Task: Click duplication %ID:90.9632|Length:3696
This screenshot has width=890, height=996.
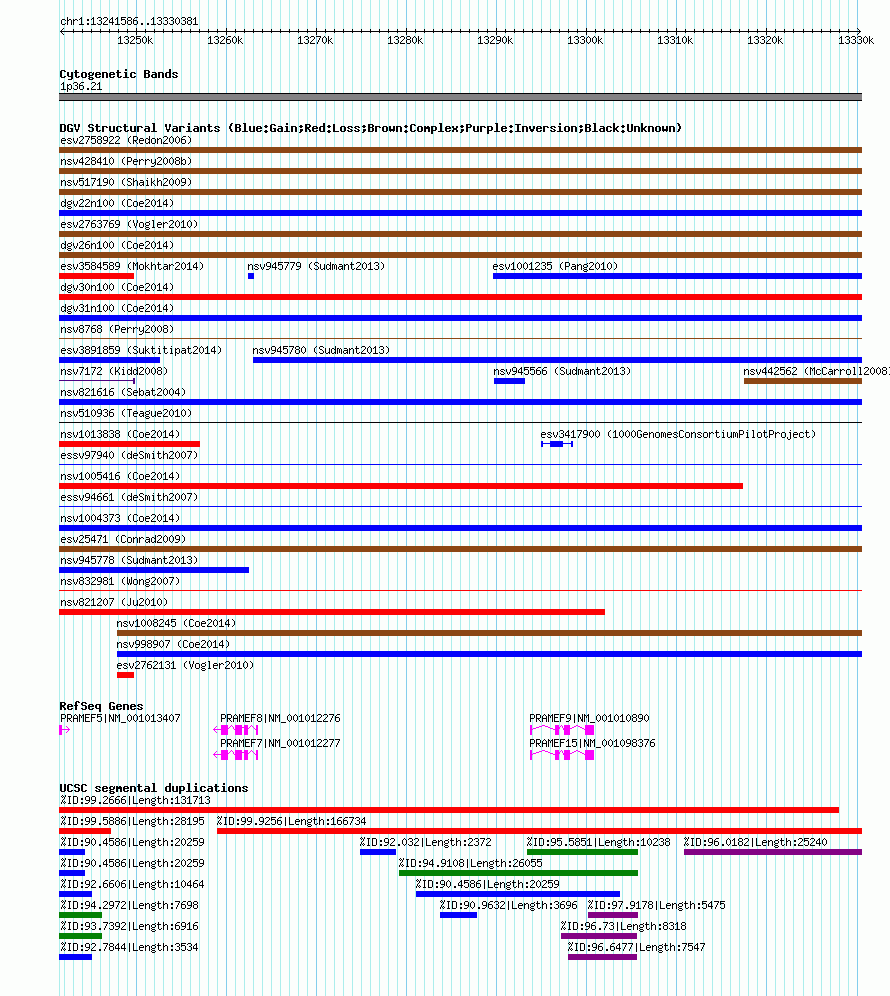Action: coord(459,914)
